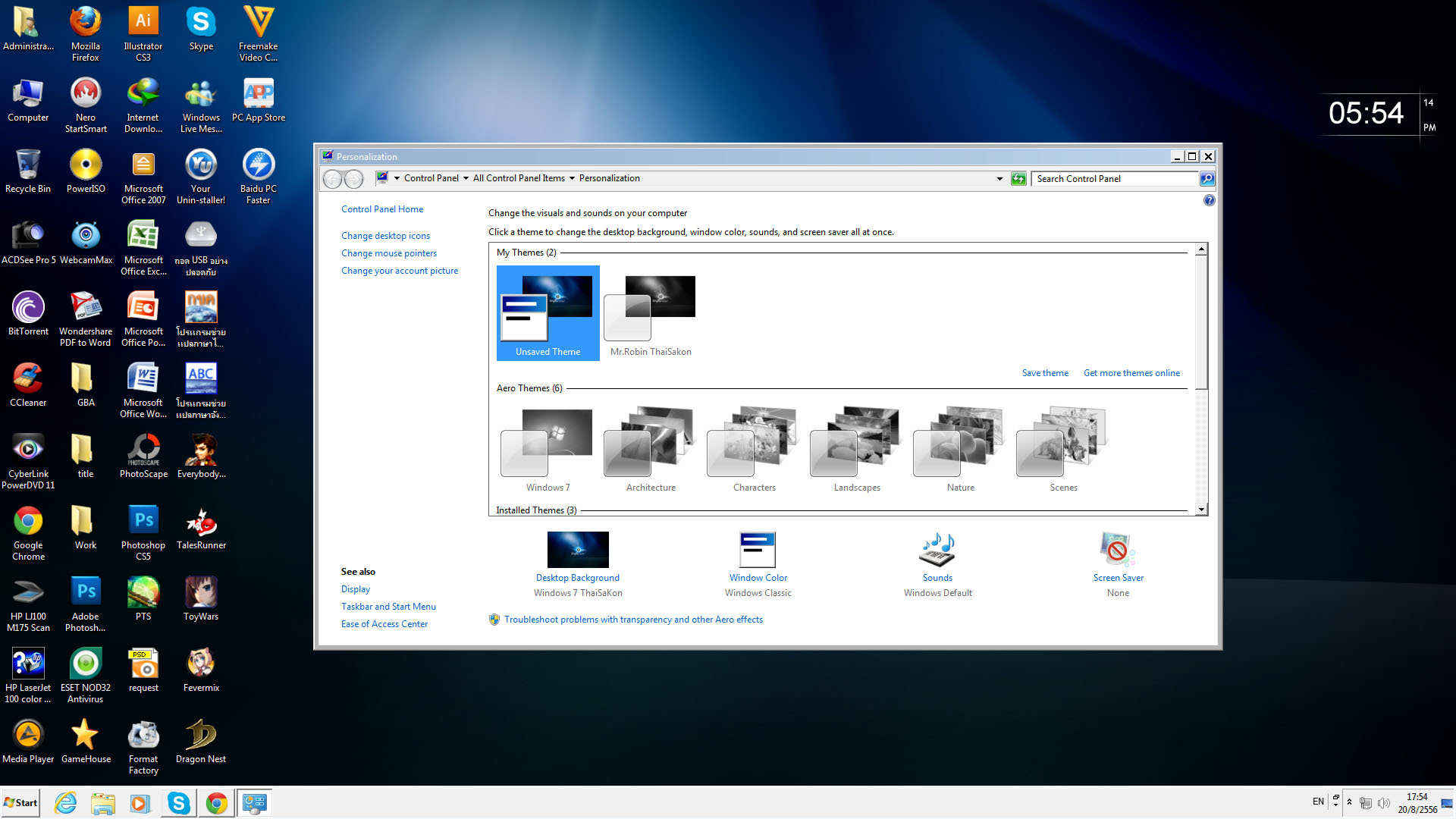The width and height of the screenshot is (1456, 819).
Task: Click the Desktop Background icon
Action: [578, 550]
